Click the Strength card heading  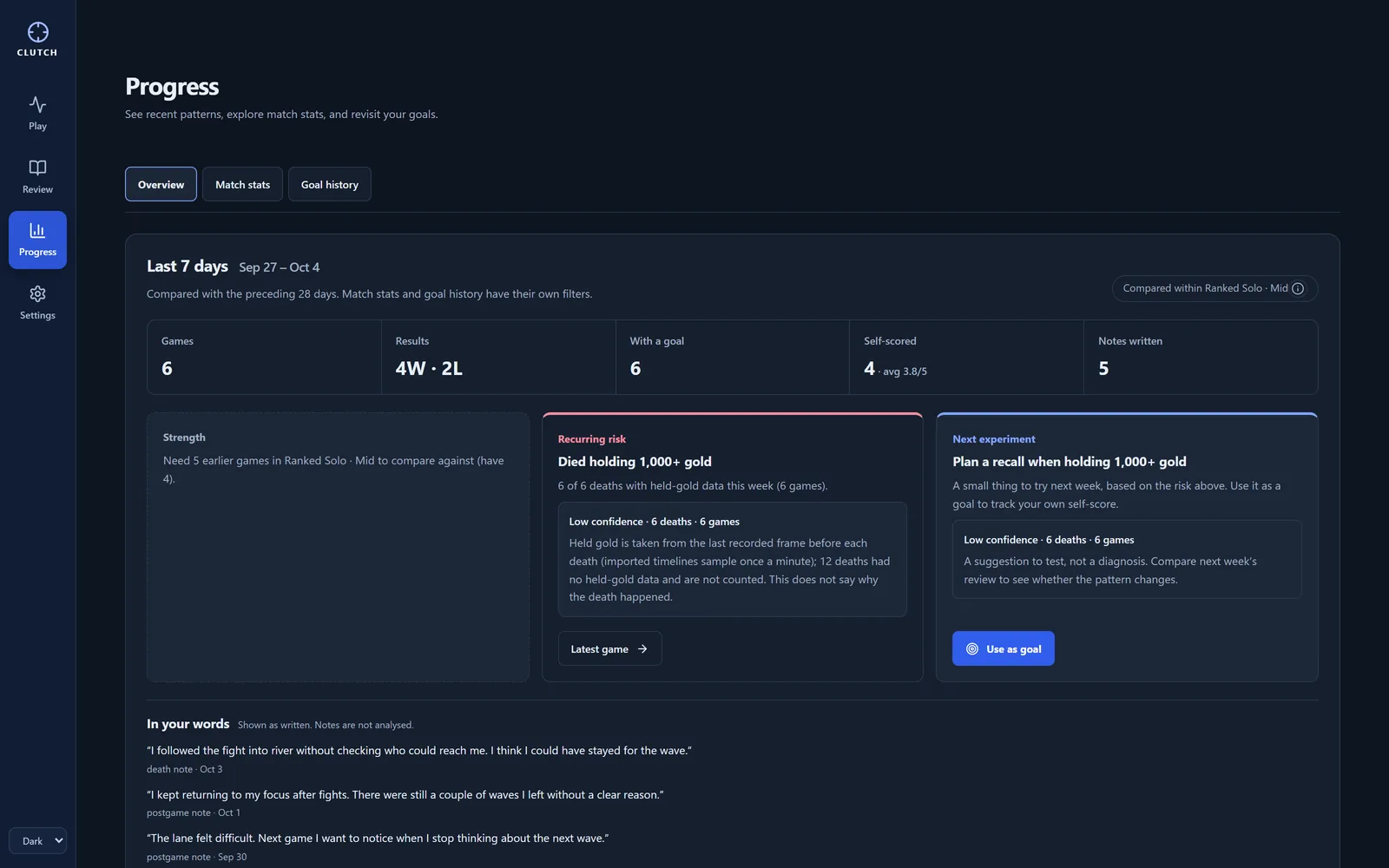184,437
